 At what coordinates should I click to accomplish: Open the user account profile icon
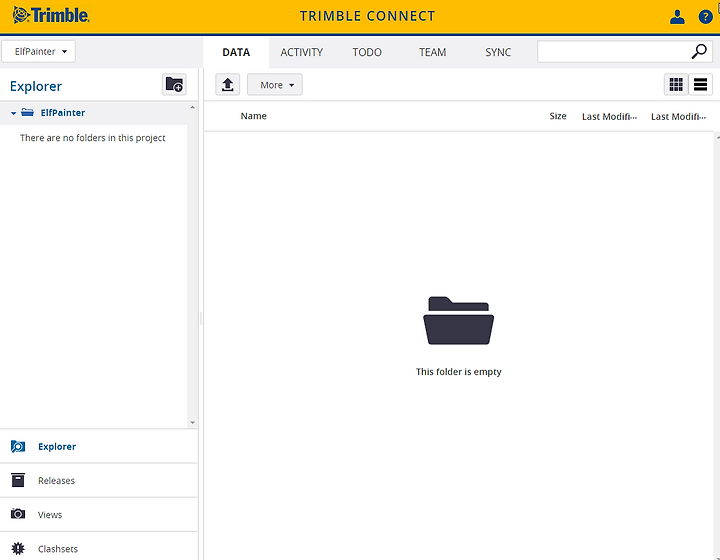pyautogui.click(x=677, y=17)
